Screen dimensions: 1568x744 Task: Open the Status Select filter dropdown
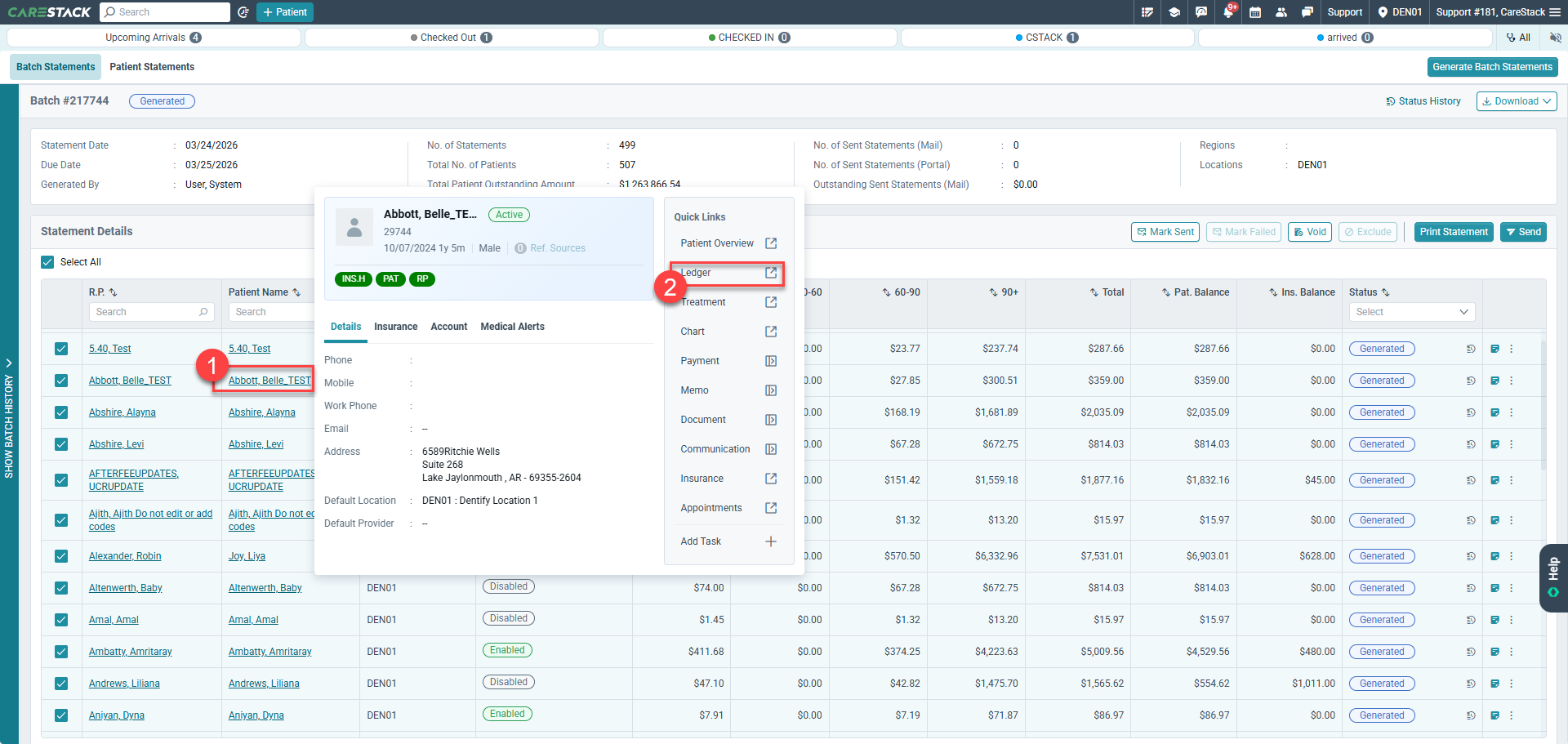(x=1411, y=312)
